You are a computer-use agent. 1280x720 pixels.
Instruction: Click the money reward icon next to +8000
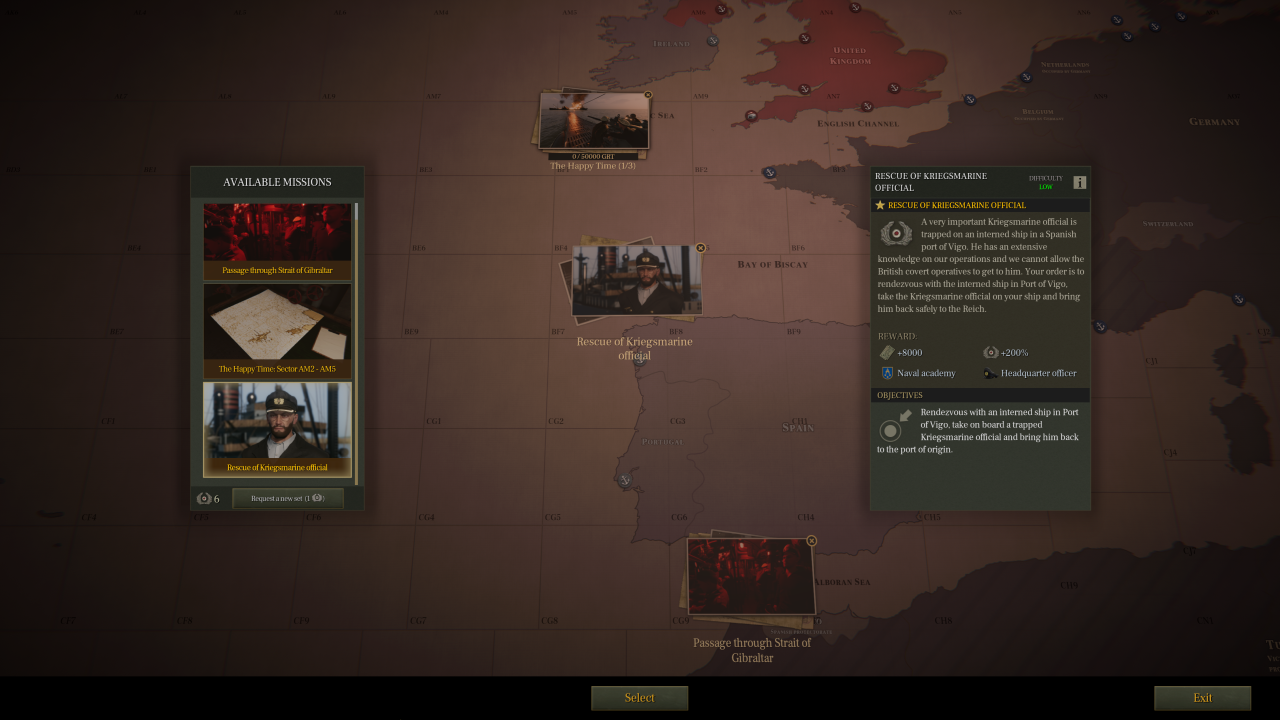click(886, 352)
